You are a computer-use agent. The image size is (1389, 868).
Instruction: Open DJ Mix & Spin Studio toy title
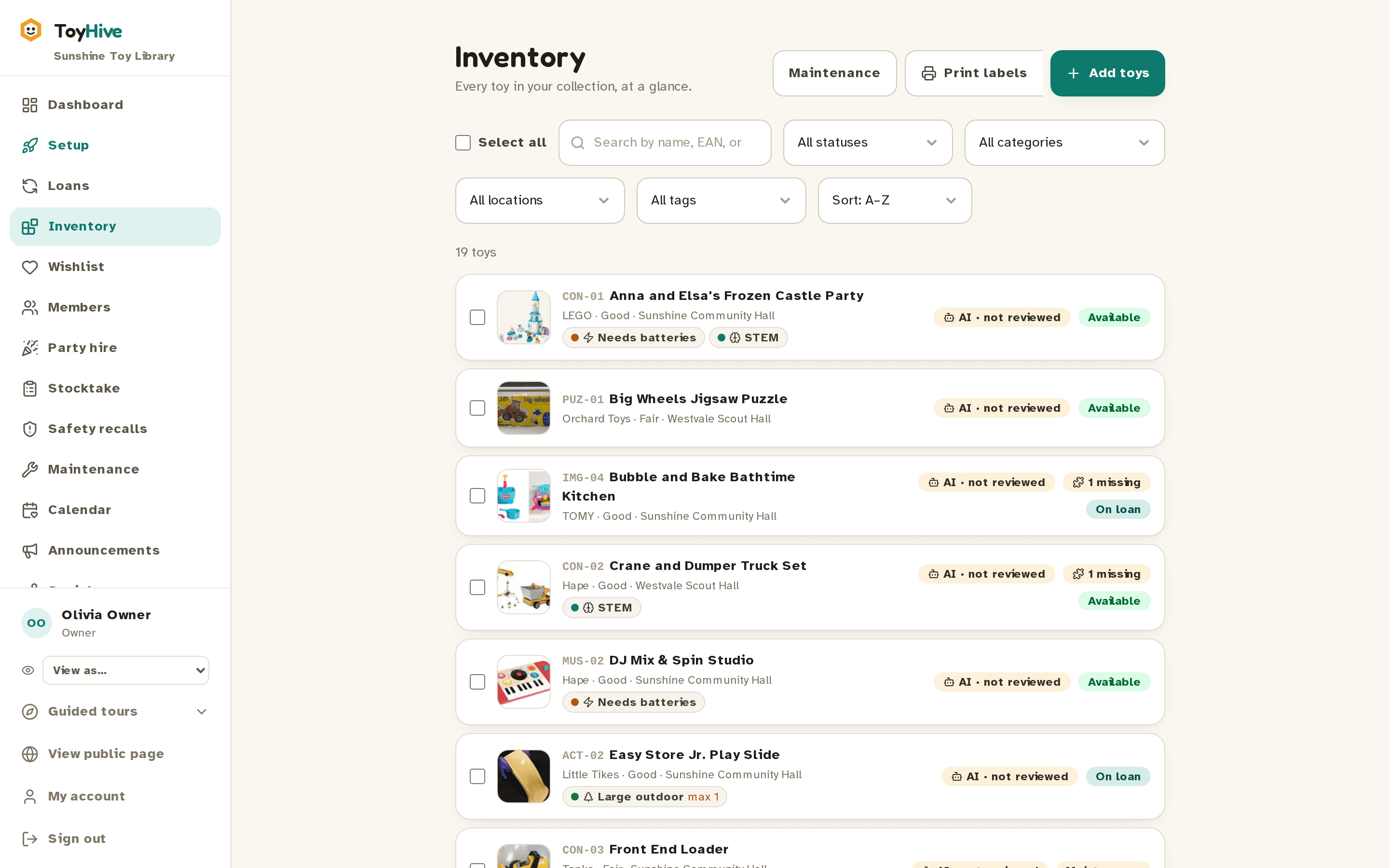[x=681, y=660]
